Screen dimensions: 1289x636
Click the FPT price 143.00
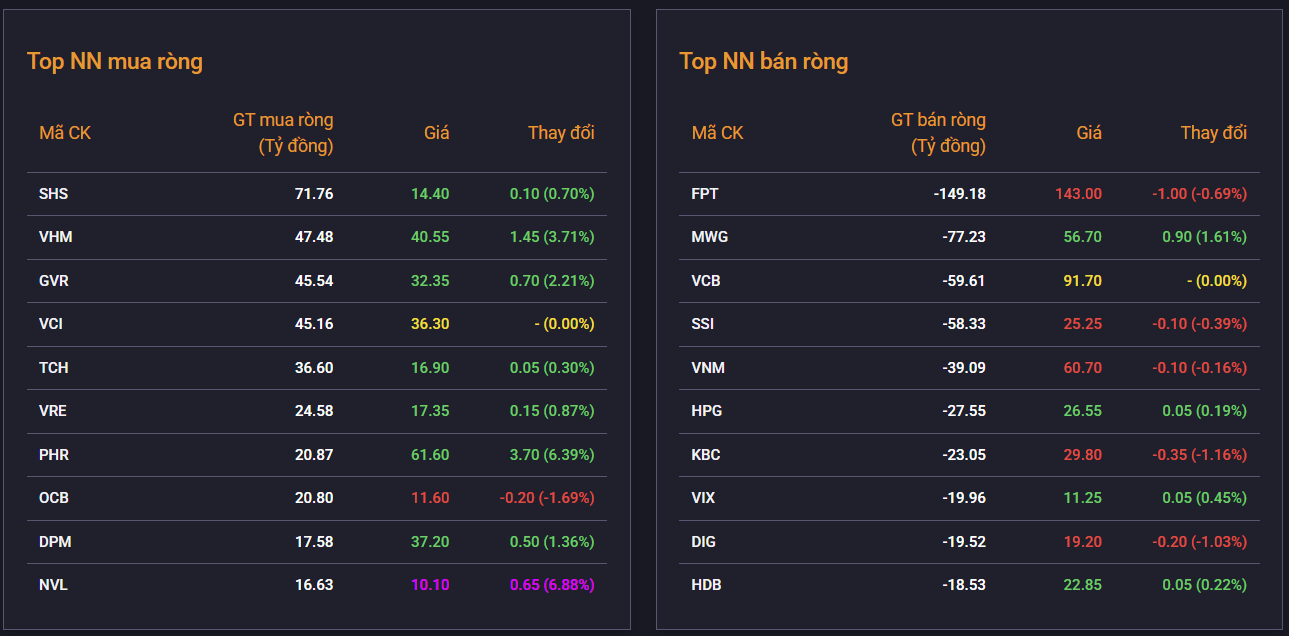[x=1078, y=194]
